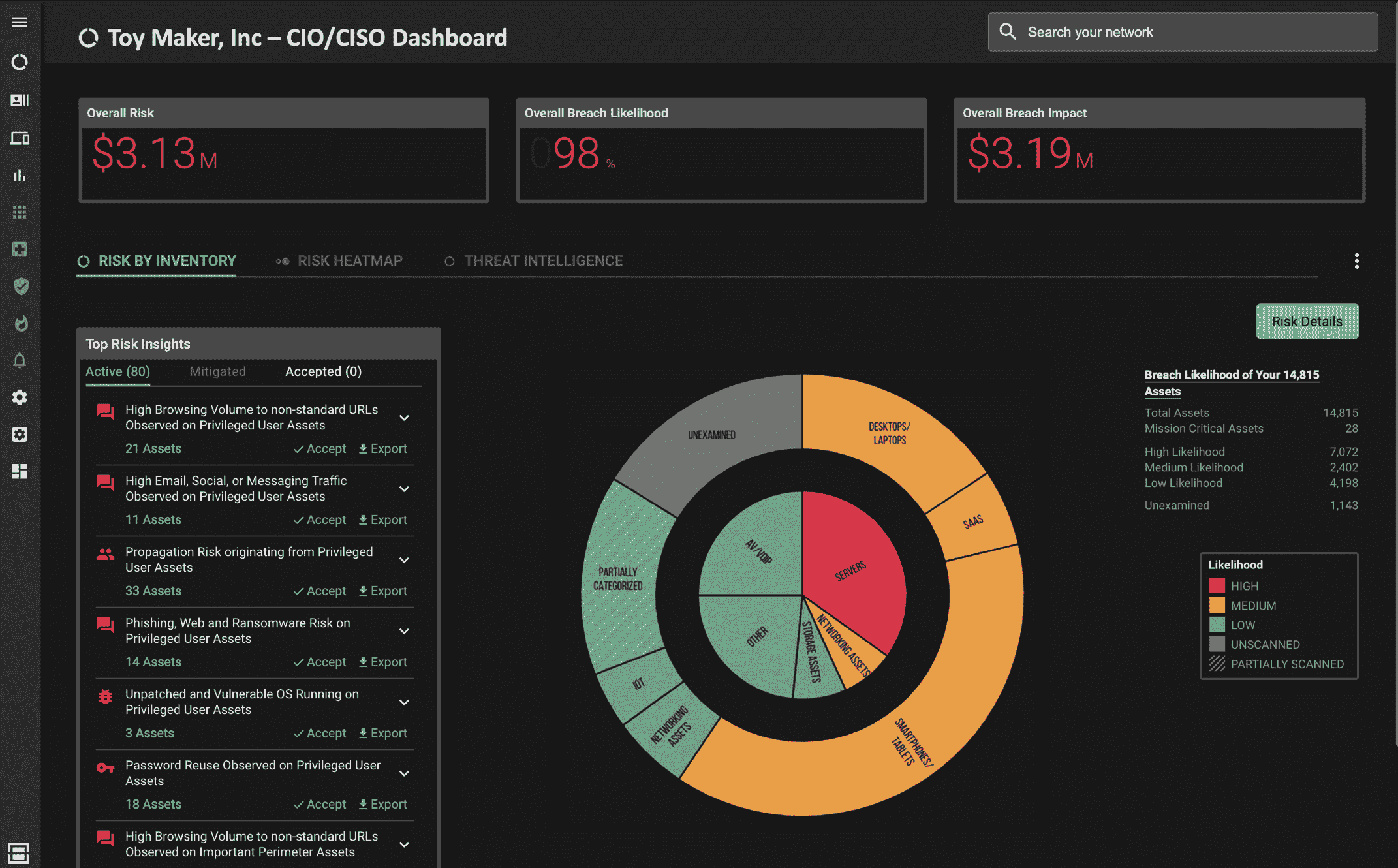This screenshot has height=868, width=1398.
Task: Switch to the Mitigated insights tab
Action: click(x=217, y=371)
